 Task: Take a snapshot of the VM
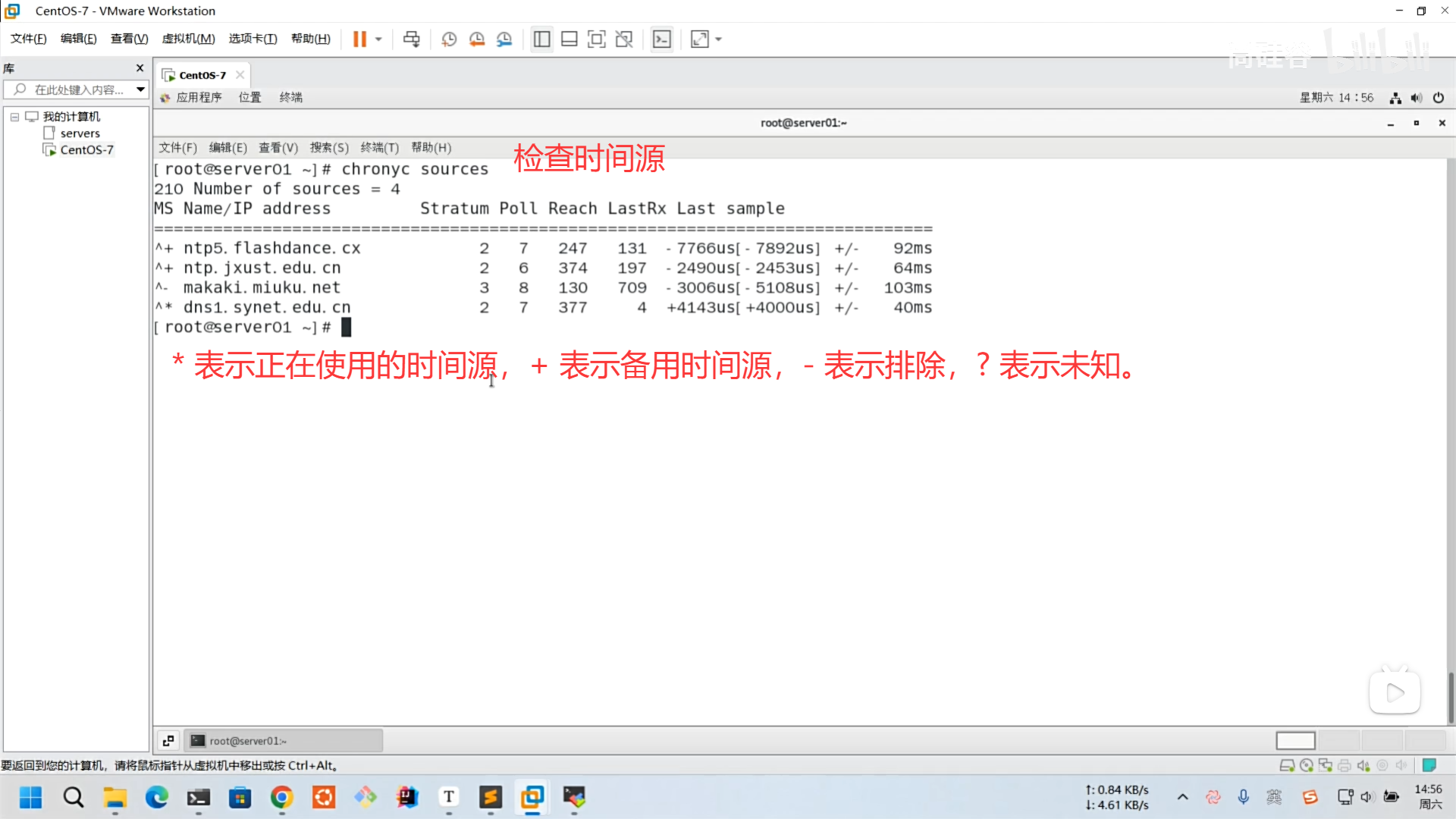coord(449,39)
